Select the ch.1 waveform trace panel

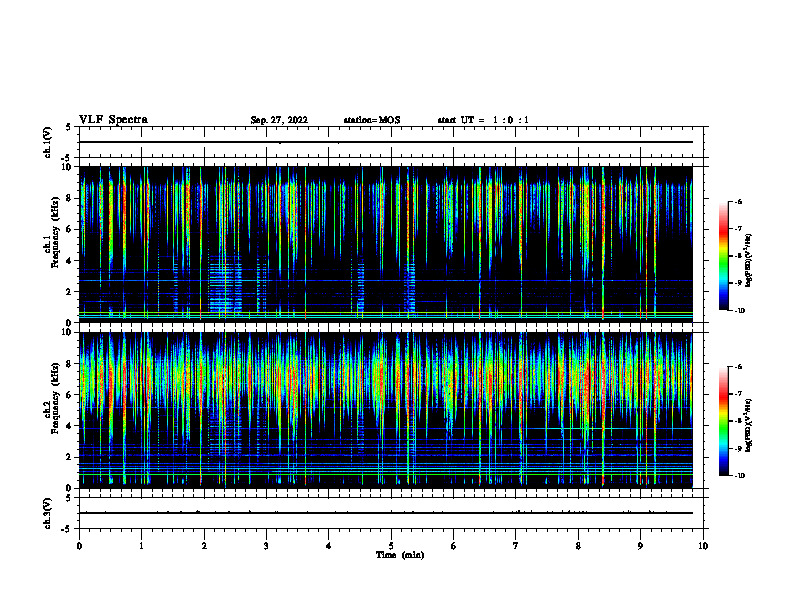(x=391, y=142)
